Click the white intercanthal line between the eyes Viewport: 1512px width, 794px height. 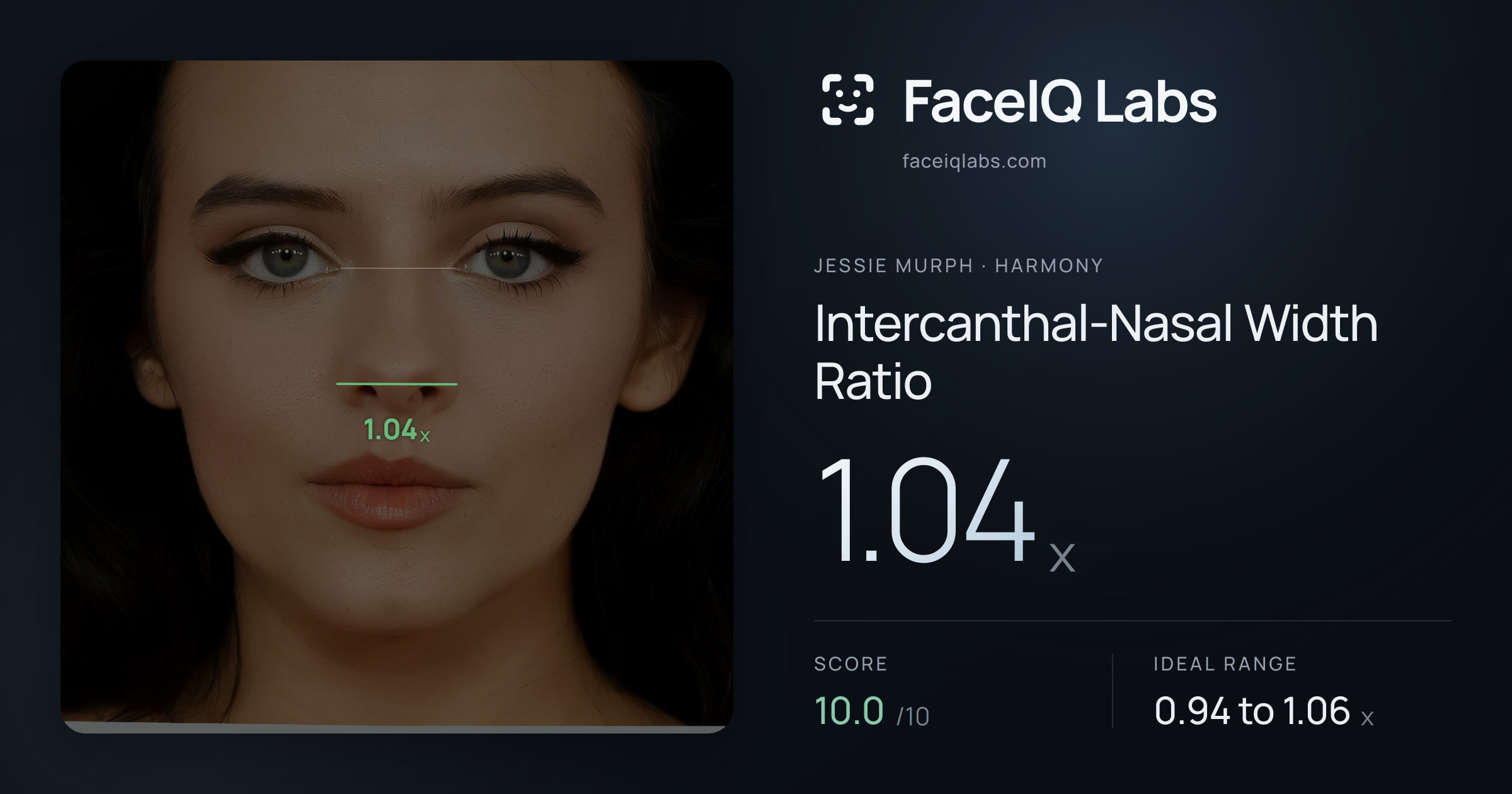coord(398,268)
